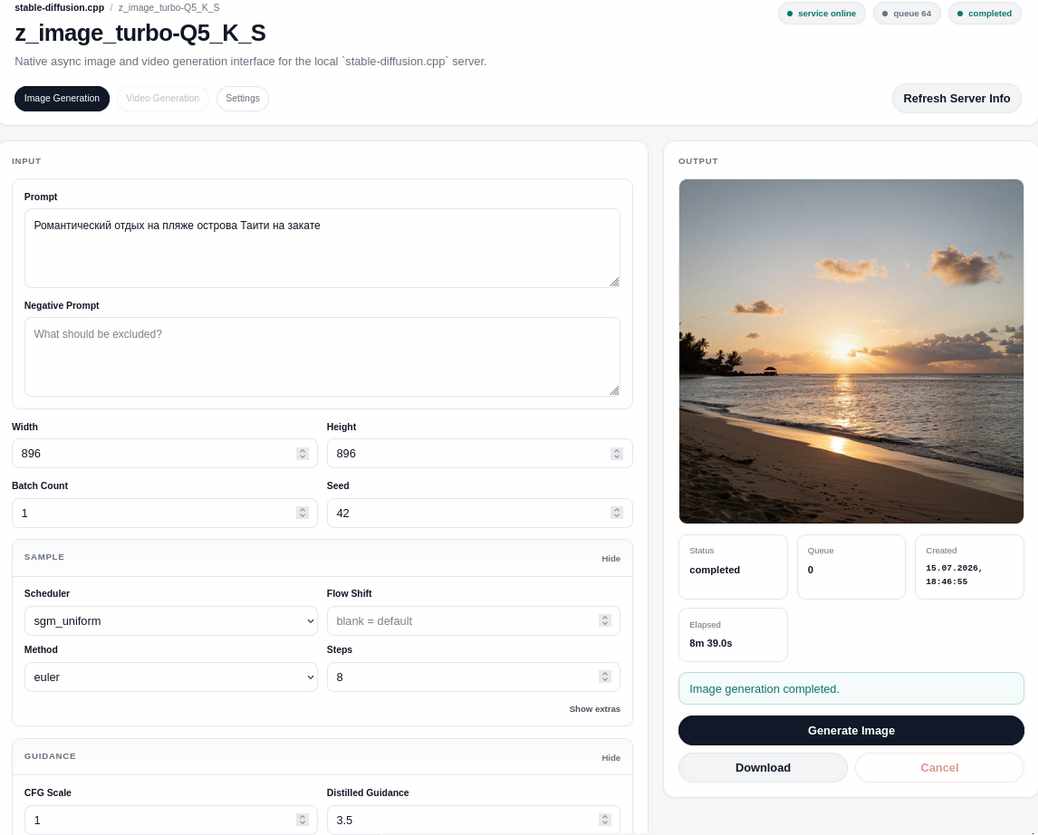Click the service online status badge

click(x=821, y=13)
